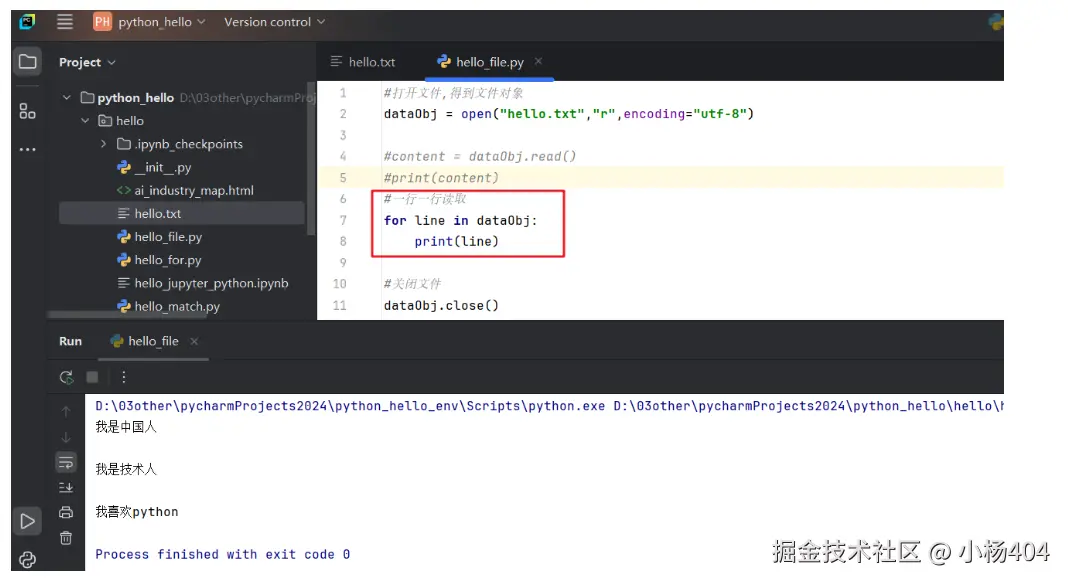Image resolution: width=1068 pixels, height=584 pixels.
Task: Expand the .ipynb_checkpoints folder
Action: pyautogui.click(x=104, y=144)
